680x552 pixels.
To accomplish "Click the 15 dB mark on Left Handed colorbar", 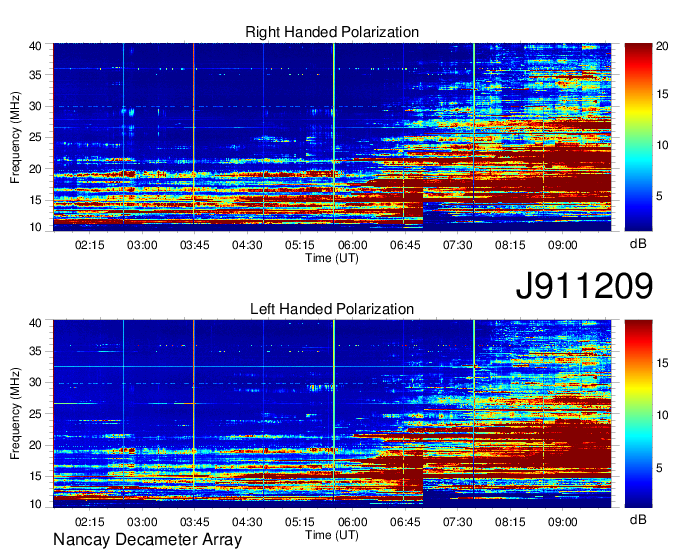I will 662,363.
